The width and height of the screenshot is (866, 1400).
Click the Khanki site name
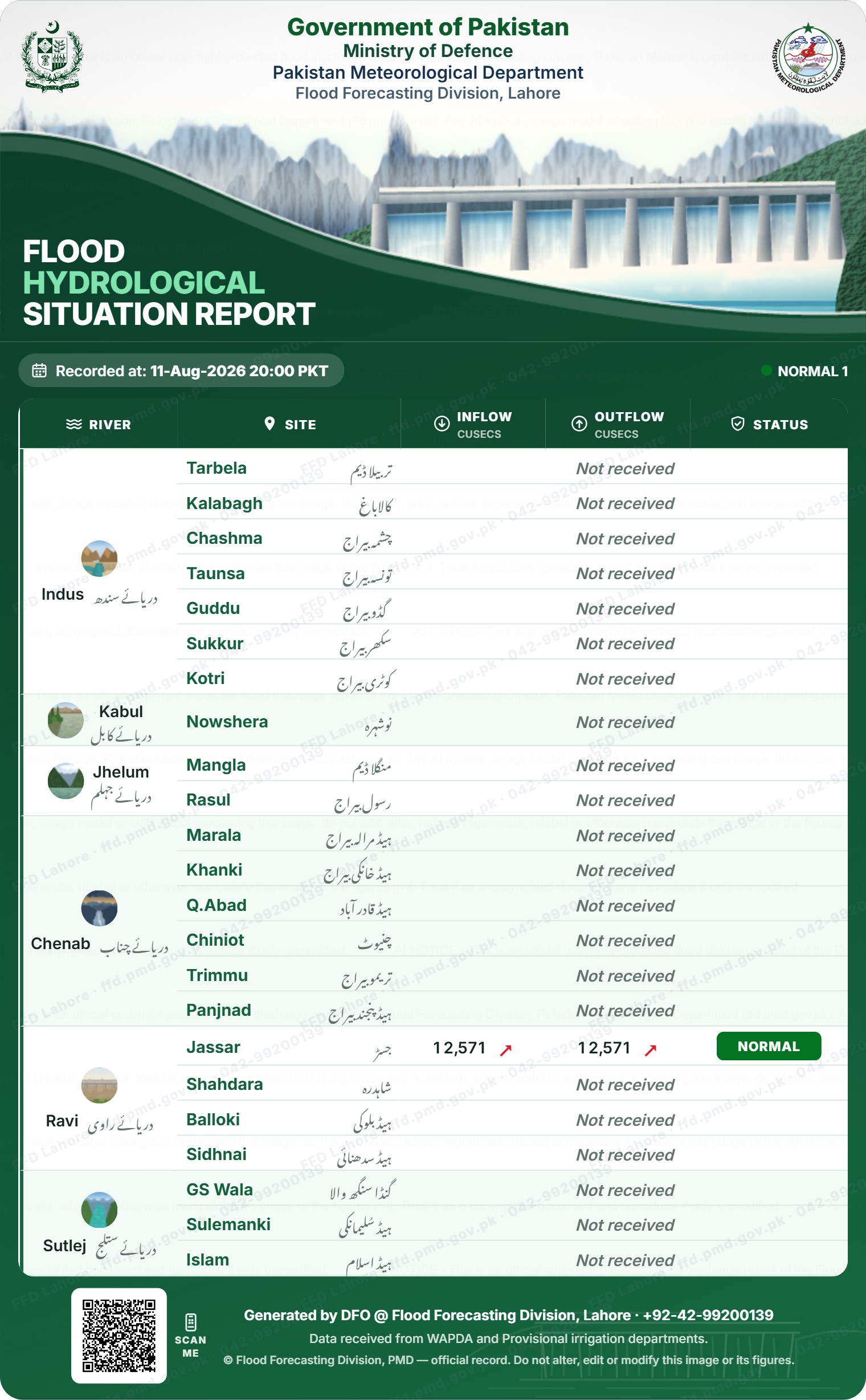214,870
